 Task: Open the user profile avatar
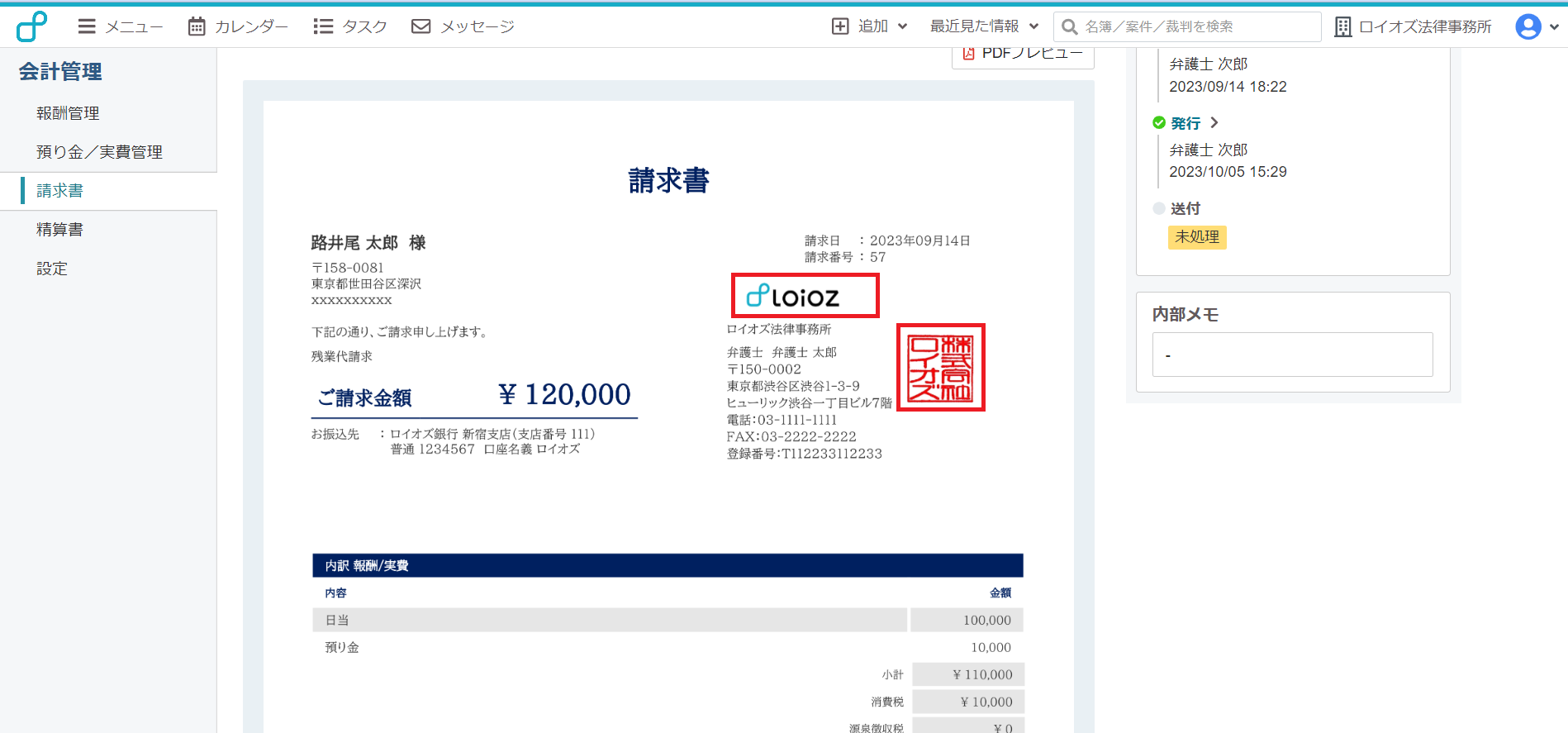[1528, 26]
